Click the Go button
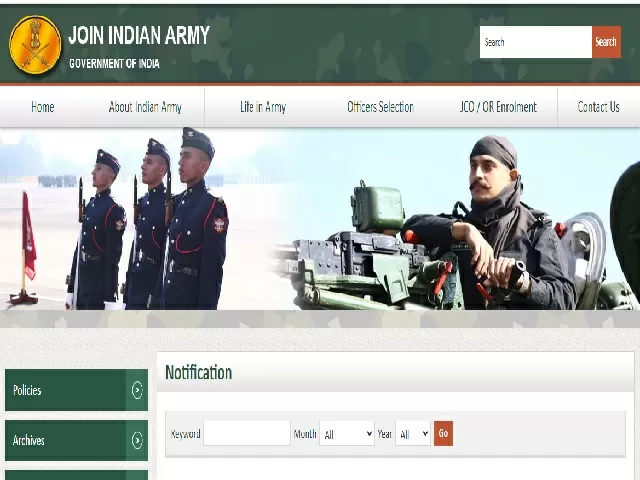640x480 pixels. (443, 434)
